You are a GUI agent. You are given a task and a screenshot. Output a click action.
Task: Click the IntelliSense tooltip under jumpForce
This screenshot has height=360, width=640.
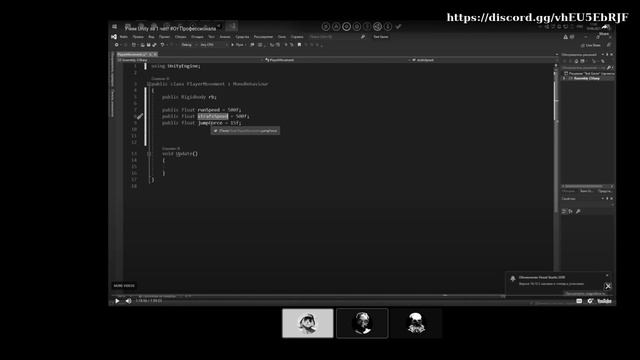pos(245,131)
